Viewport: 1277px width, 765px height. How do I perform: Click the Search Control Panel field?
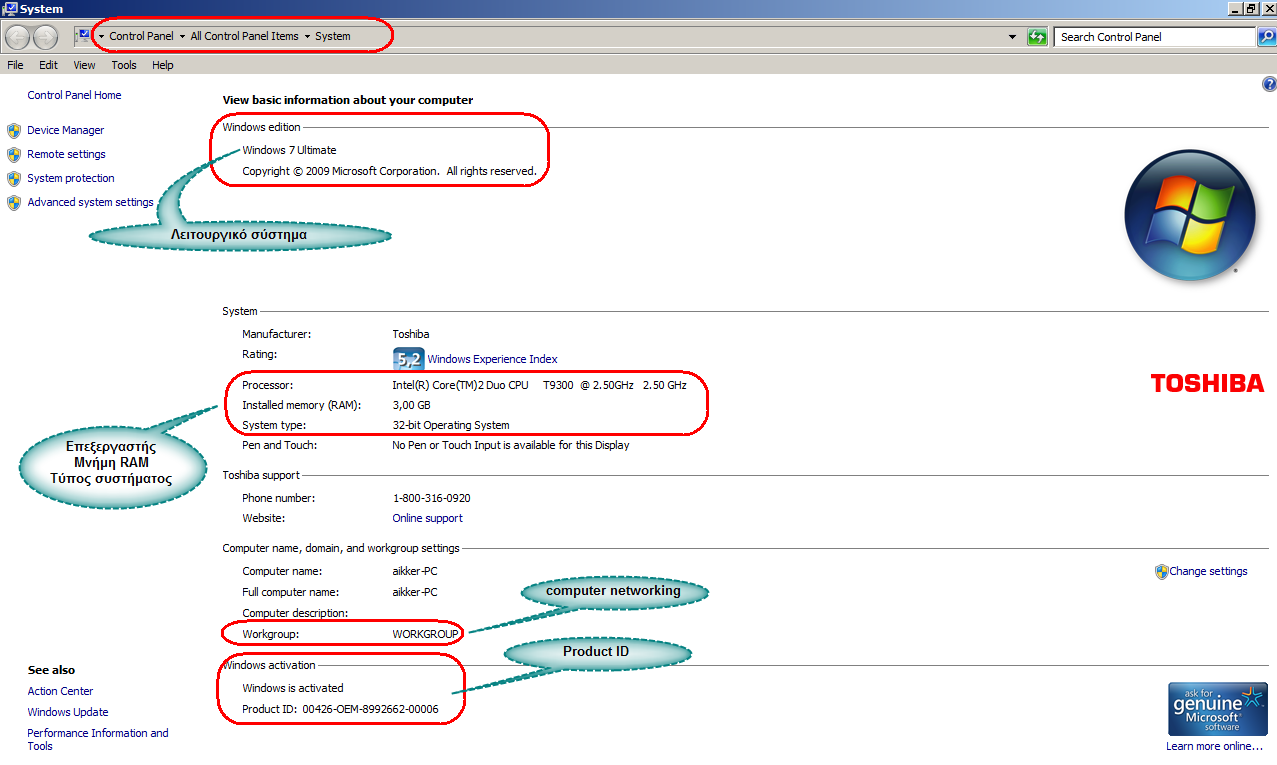1155,37
